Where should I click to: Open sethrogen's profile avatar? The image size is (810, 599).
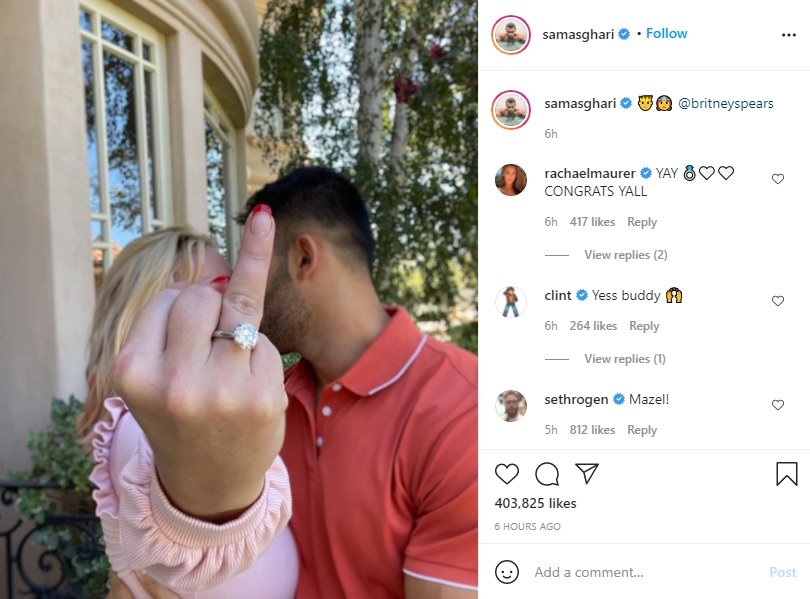click(510, 405)
